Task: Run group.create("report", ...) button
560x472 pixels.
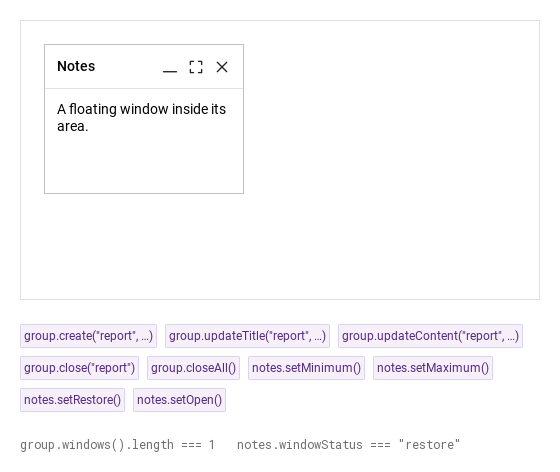Action: tap(88, 336)
